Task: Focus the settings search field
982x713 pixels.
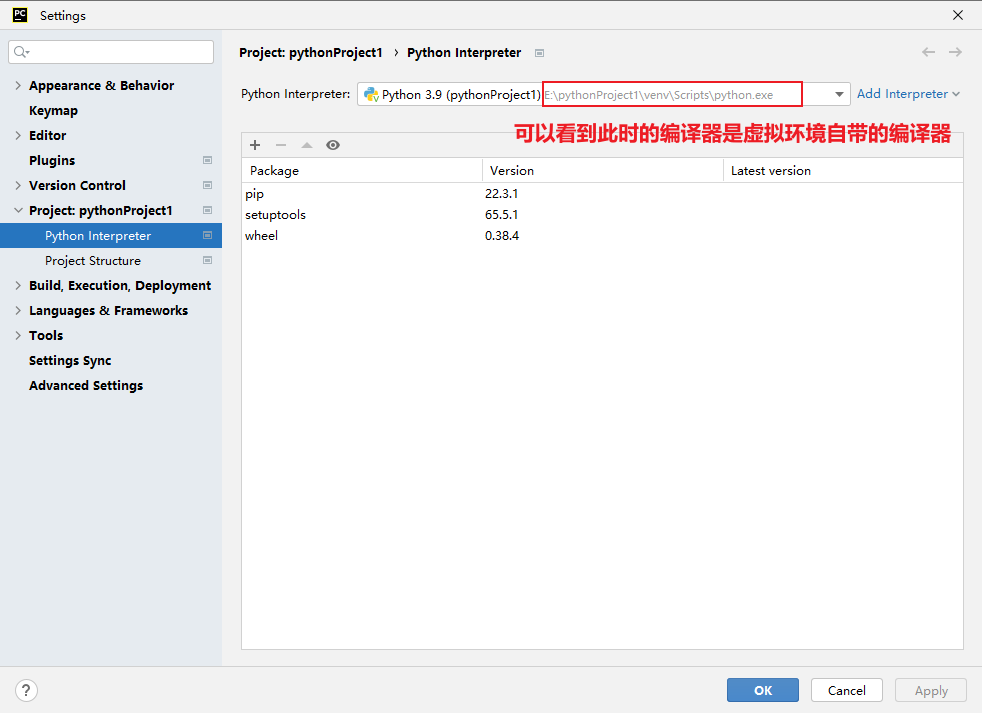Action: [118, 52]
